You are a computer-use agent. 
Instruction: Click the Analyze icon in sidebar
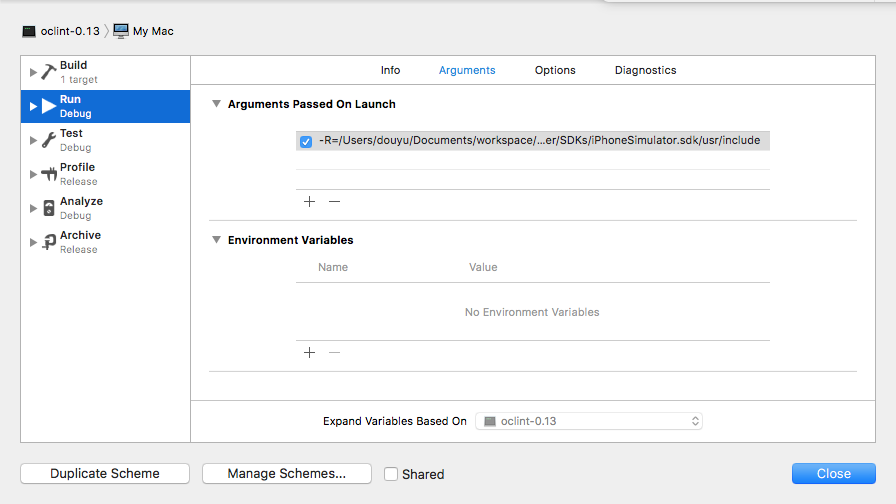click(49, 208)
